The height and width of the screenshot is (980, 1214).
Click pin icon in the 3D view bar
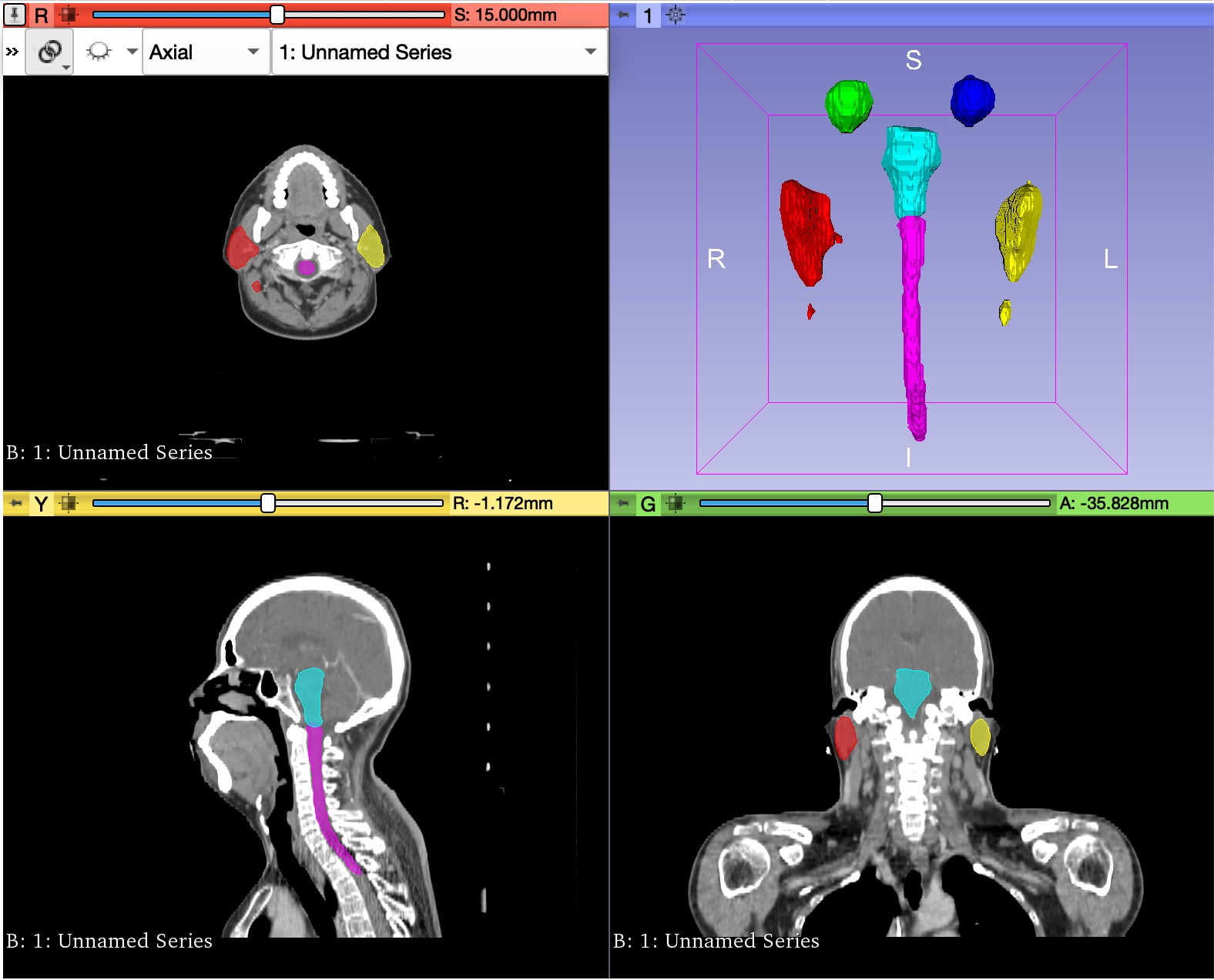click(623, 15)
